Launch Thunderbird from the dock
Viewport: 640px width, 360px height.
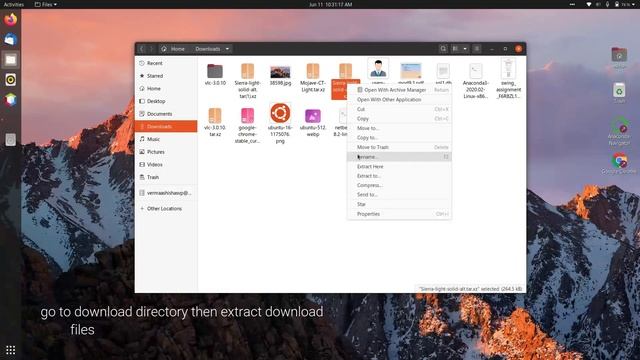(11, 39)
